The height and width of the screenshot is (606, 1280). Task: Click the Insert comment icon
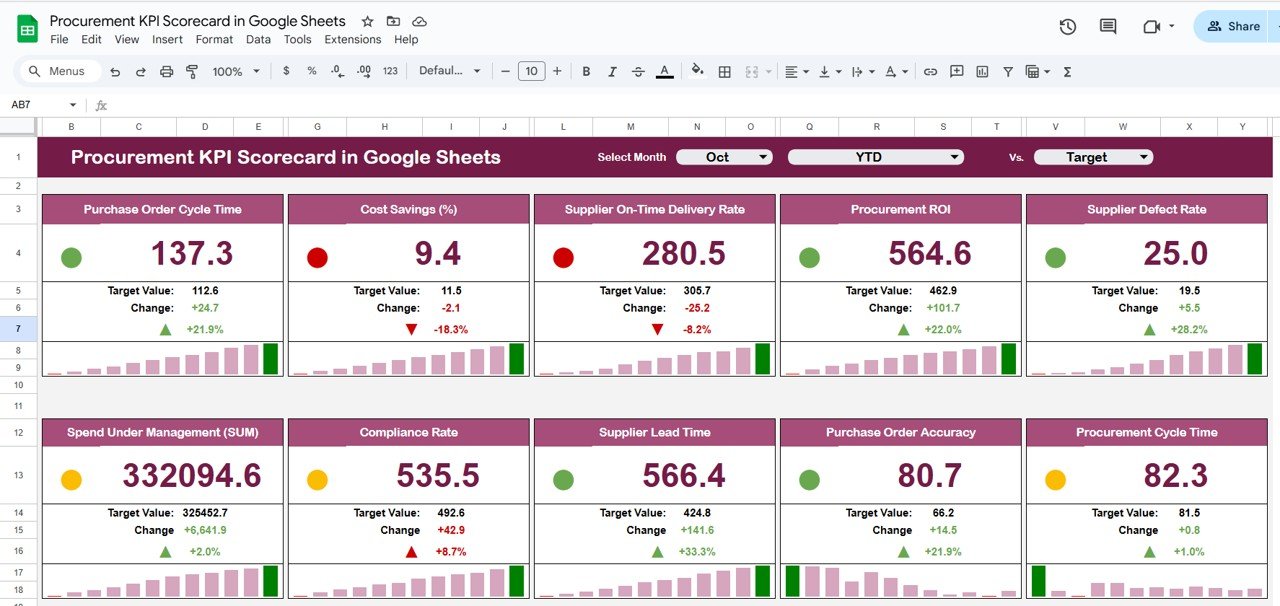coord(956,71)
